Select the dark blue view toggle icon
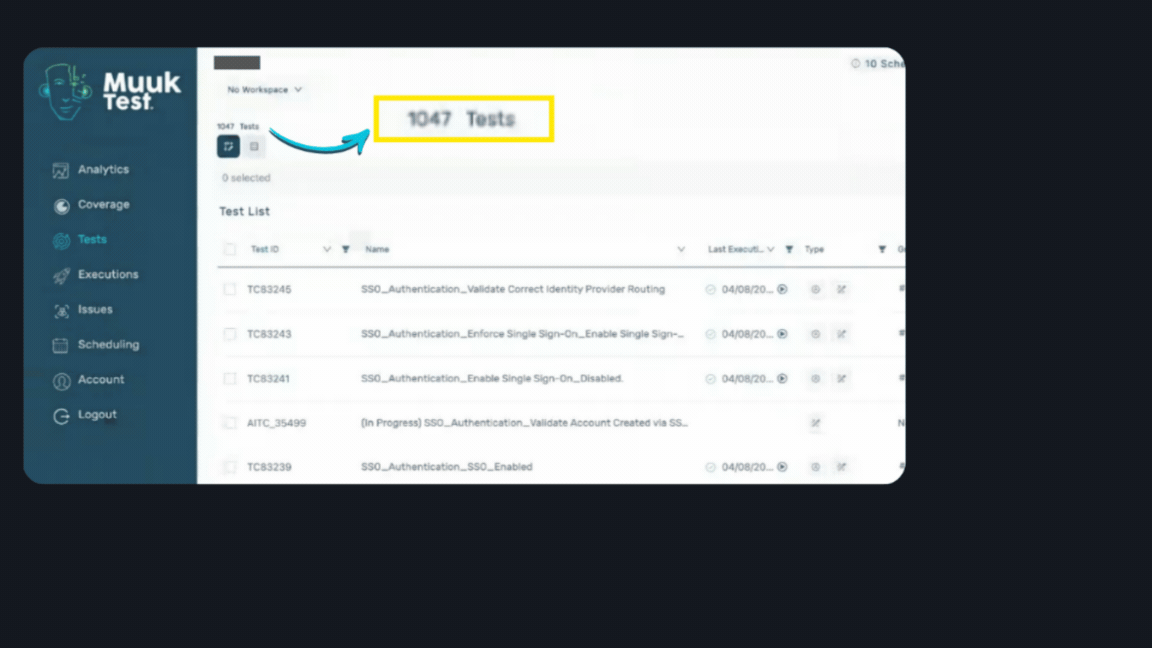 pos(228,146)
